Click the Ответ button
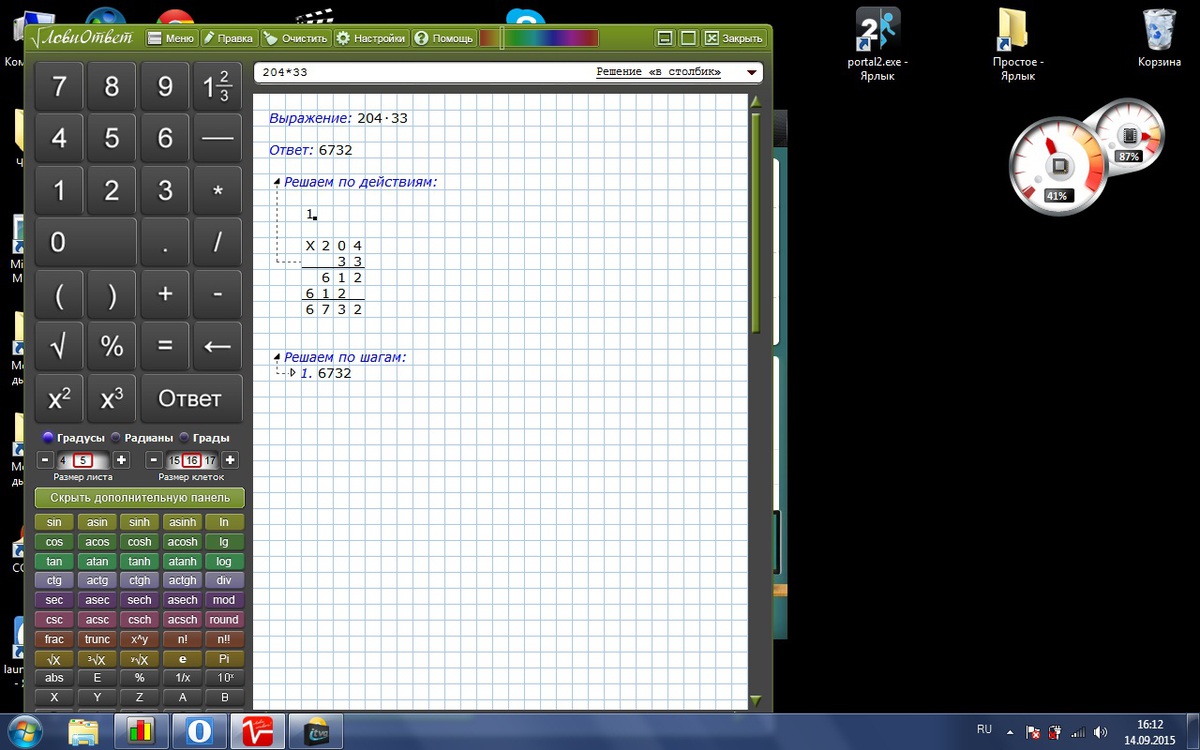Image resolution: width=1200 pixels, height=750 pixels. point(190,399)
